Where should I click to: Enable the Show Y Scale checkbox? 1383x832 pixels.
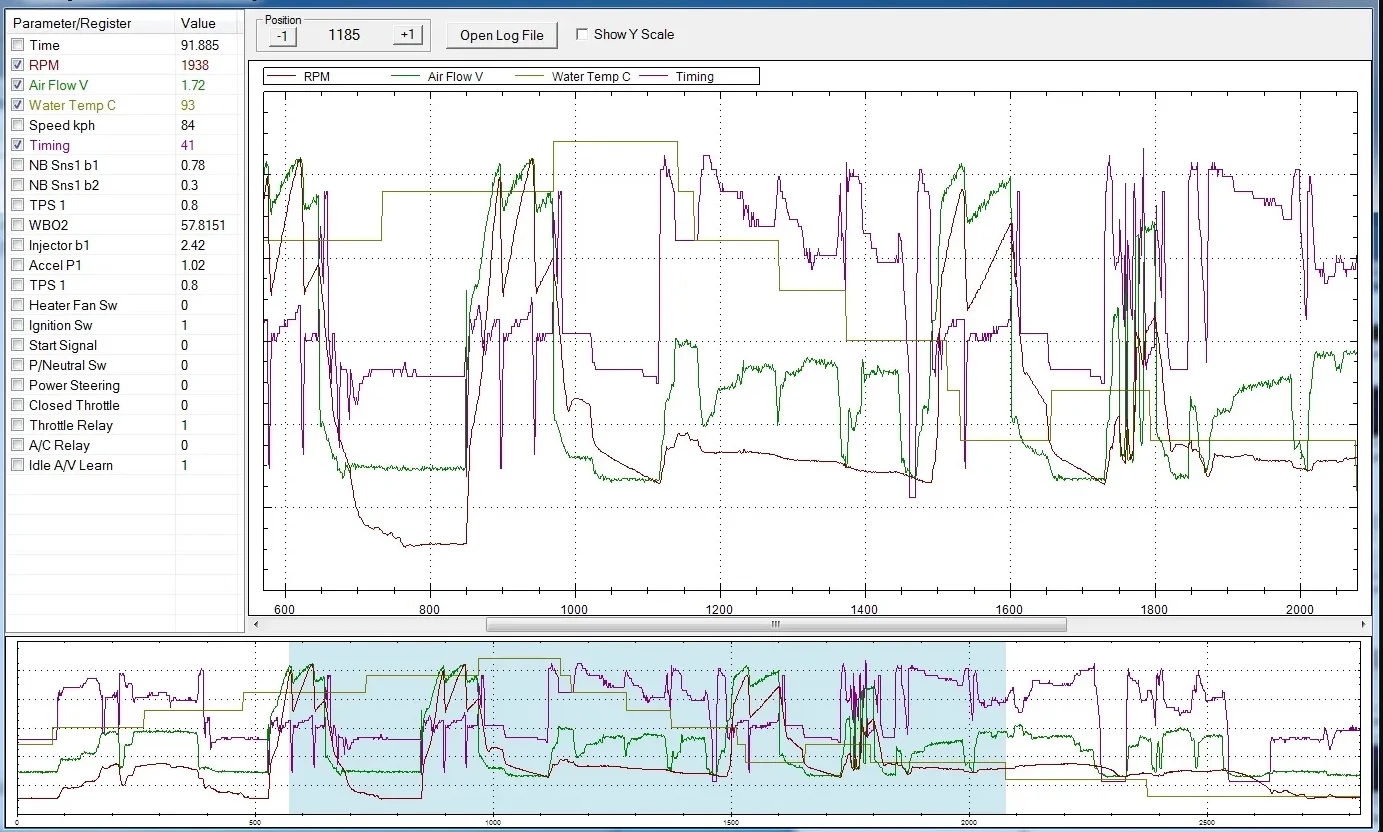pyautogui.click(x=582, y=34)
